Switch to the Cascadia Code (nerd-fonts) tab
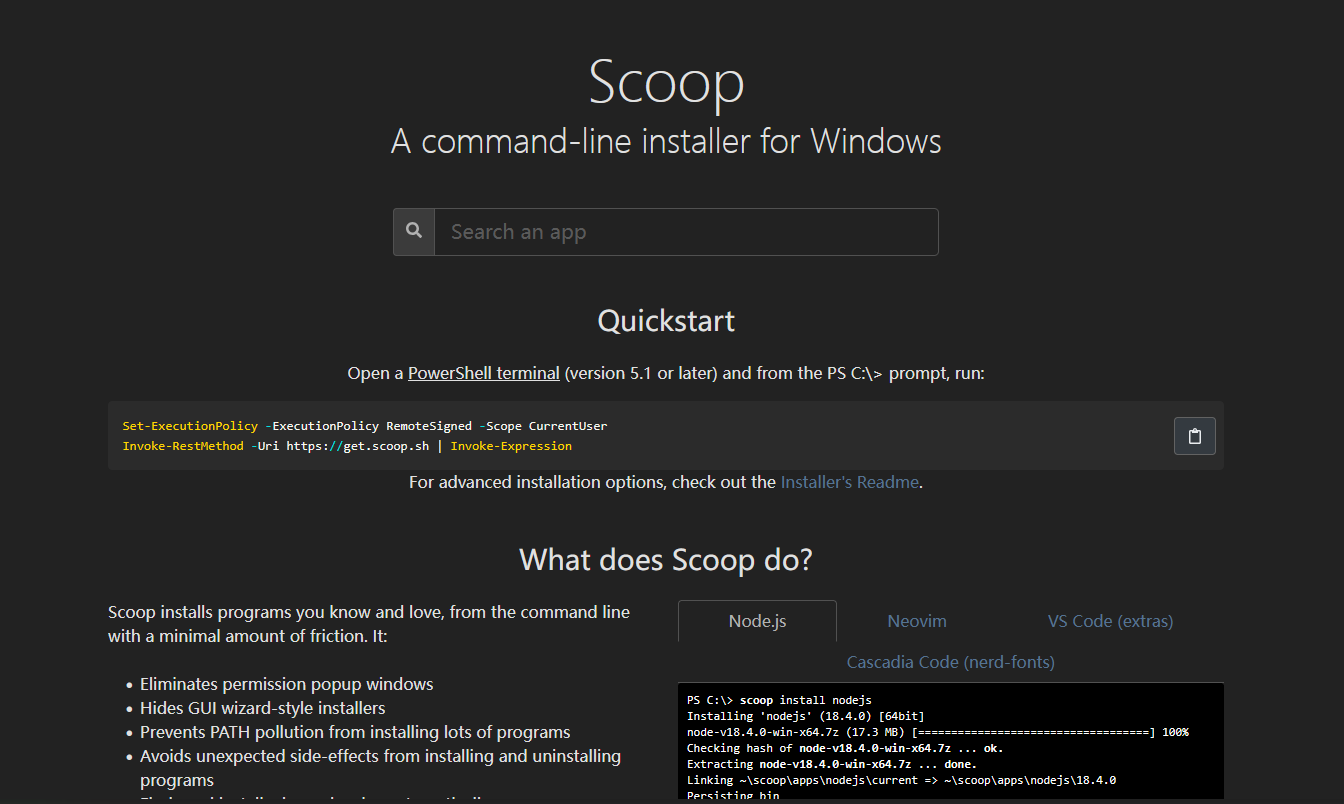The width and height of the screenshot is (1344, 804). (951, 662)
